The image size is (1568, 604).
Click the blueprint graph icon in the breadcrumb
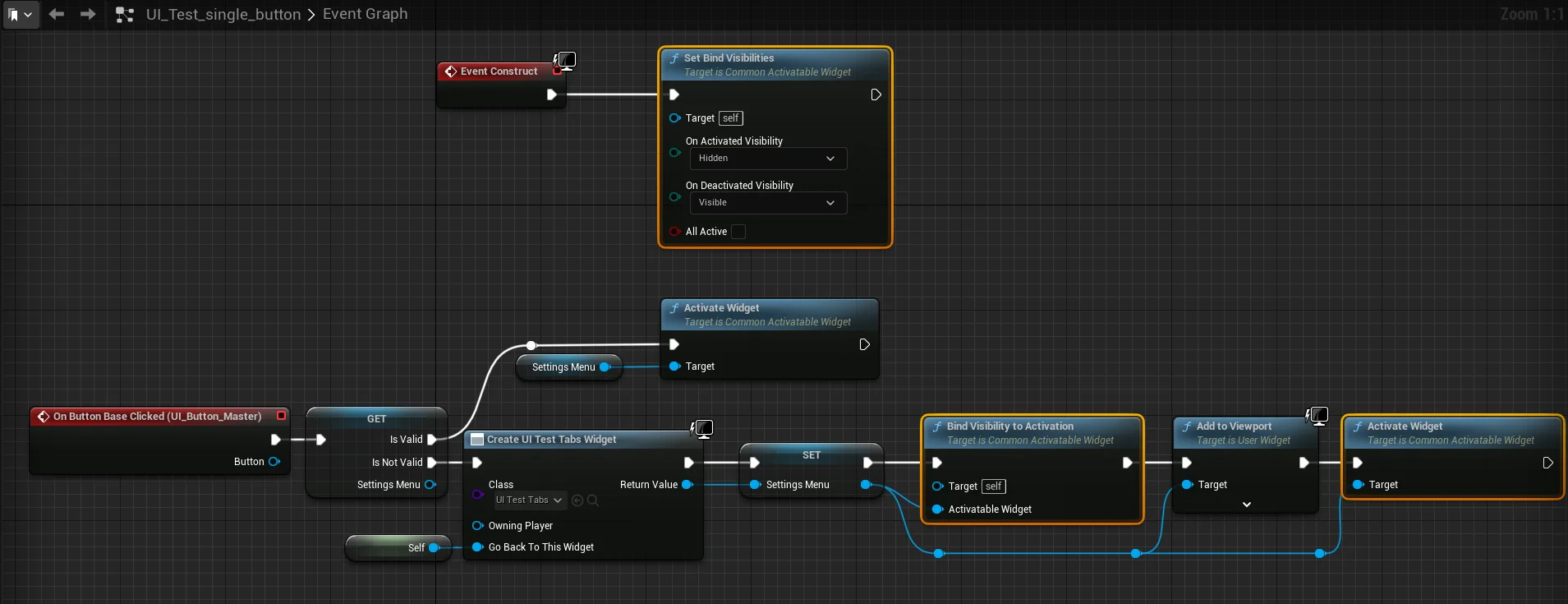[125, 15]
